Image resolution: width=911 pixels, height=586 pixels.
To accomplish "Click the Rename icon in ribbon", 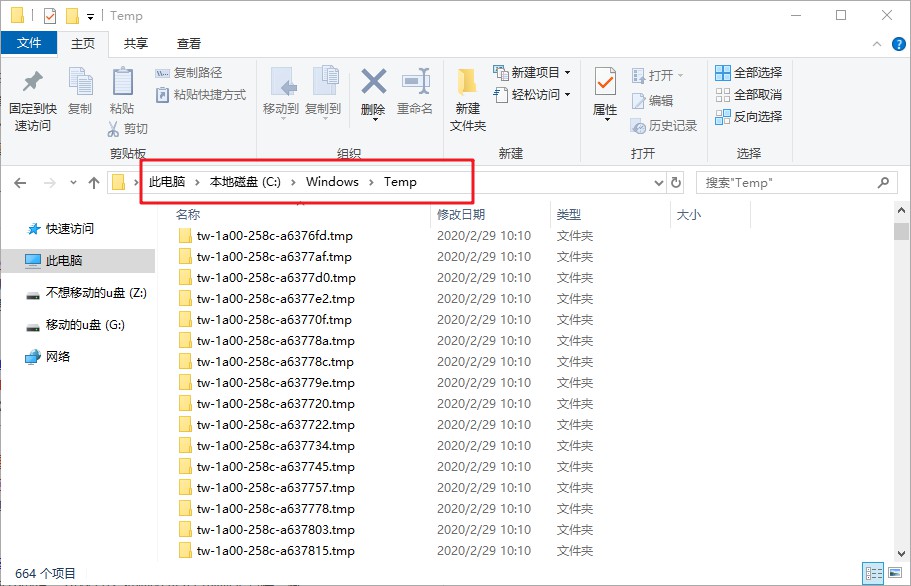I will 415,83.
